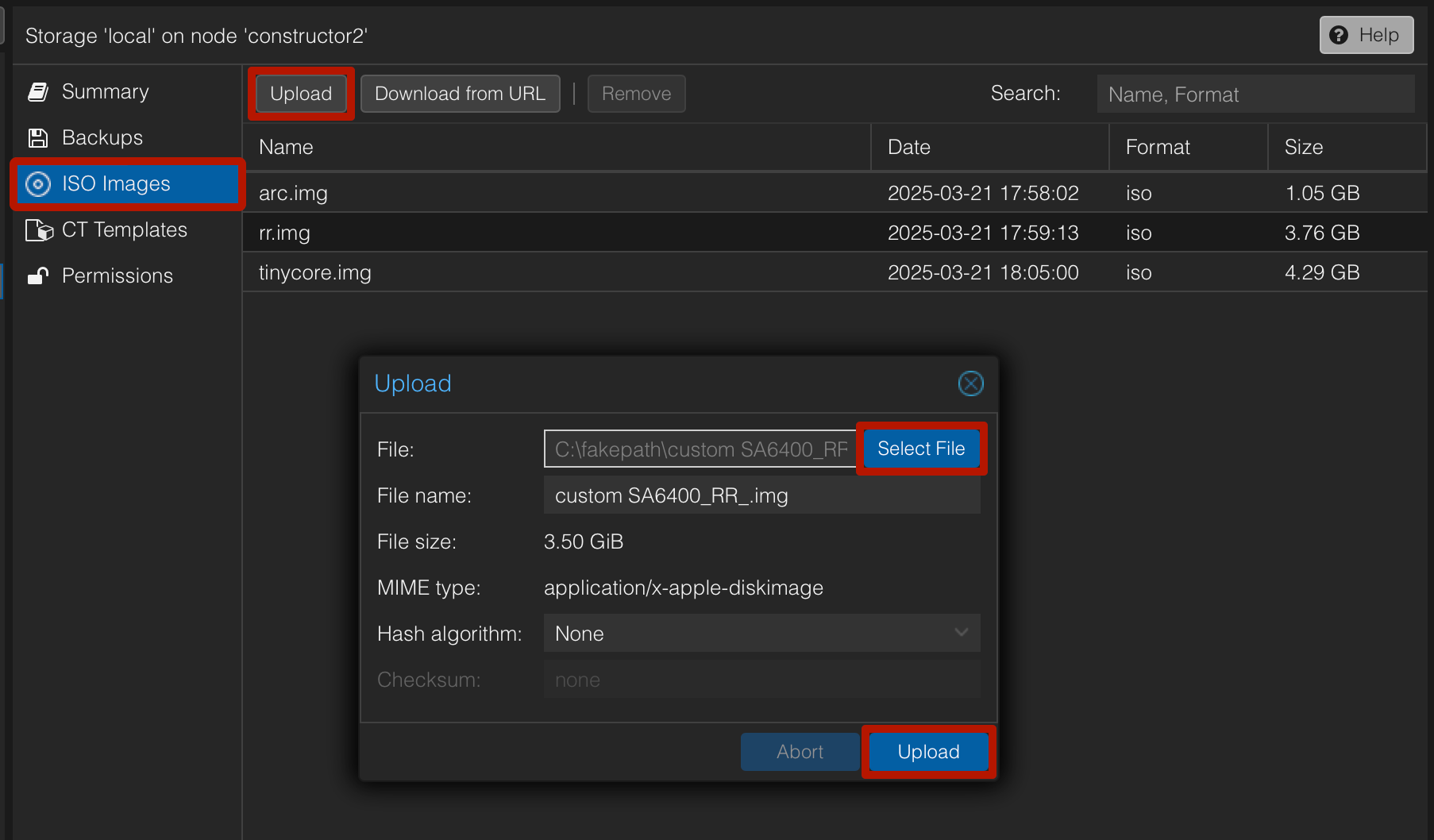Click the Permissions unlock icon
Viewport: 1434px width, 840px height.
(x=38, y=276)
